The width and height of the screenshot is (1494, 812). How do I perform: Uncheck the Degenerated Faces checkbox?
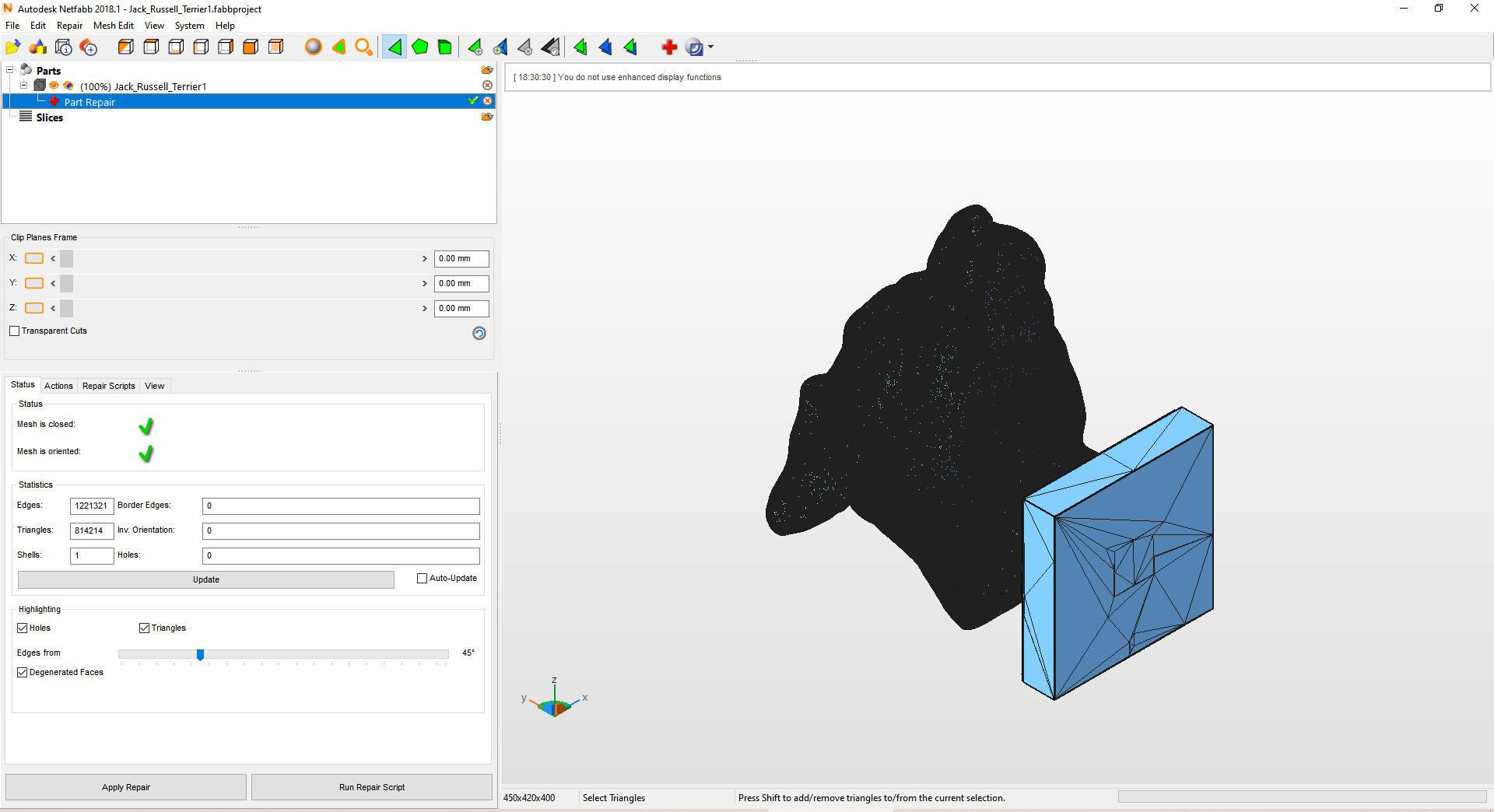23,672
